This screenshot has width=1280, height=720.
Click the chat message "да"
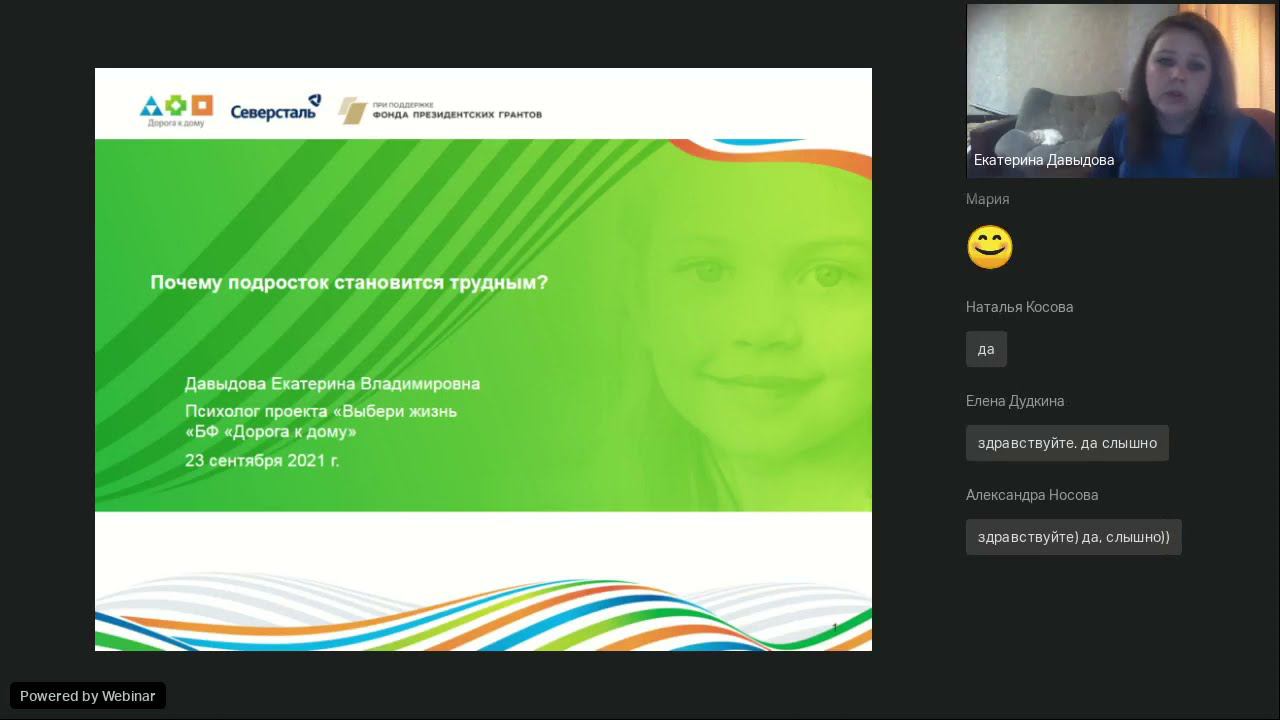point(986,349)
